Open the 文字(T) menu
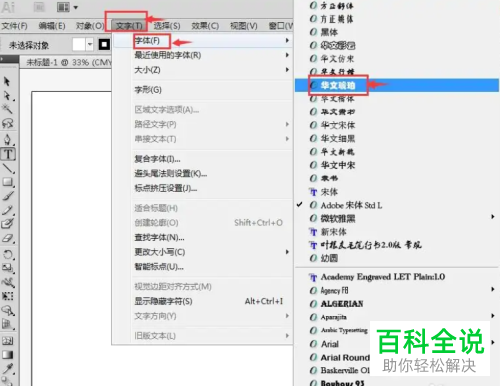The width and height of the screenshot is (500, 386). (x=129, y=26)
